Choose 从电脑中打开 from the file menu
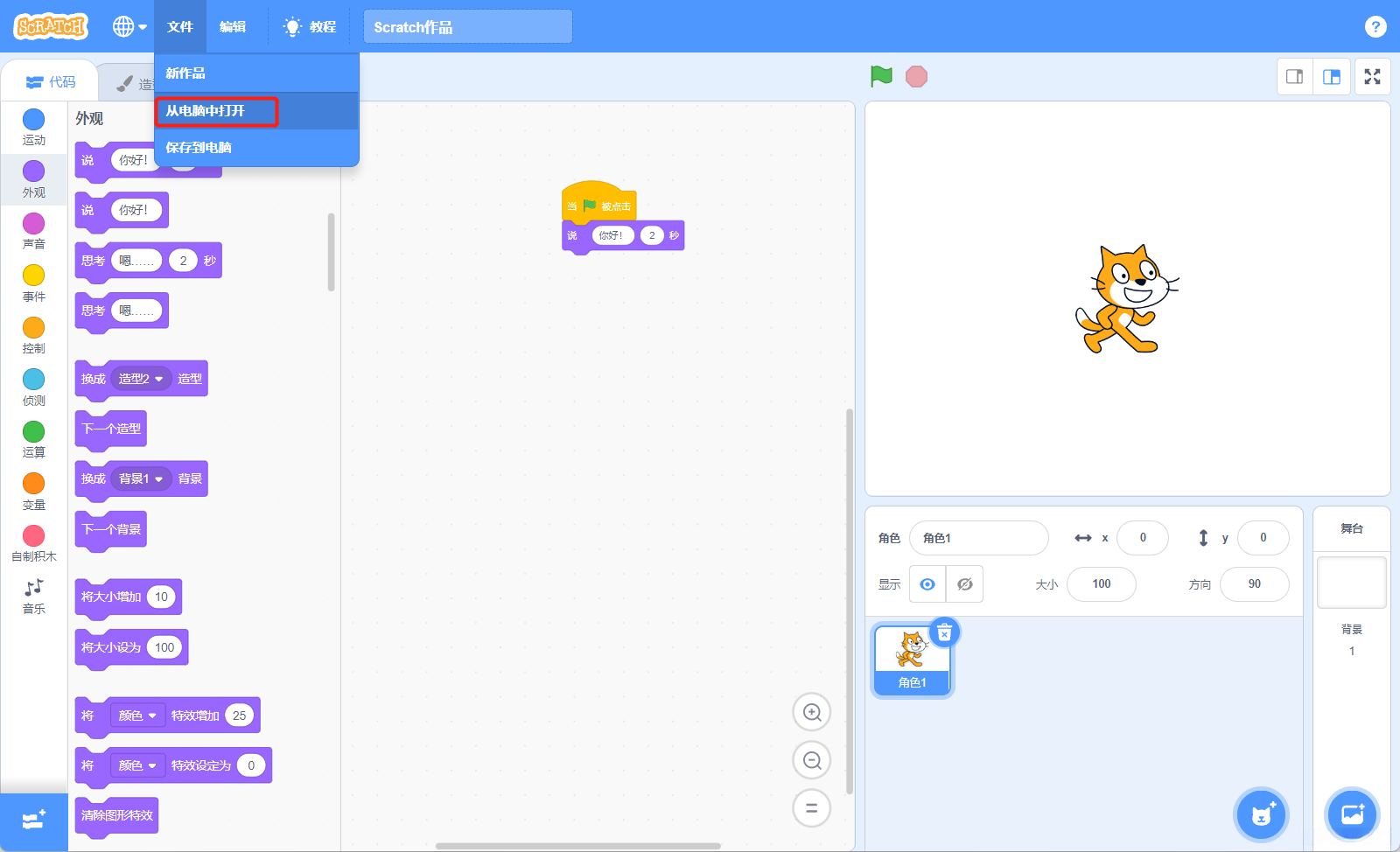The image size is (1400, 852). (256, 111)
